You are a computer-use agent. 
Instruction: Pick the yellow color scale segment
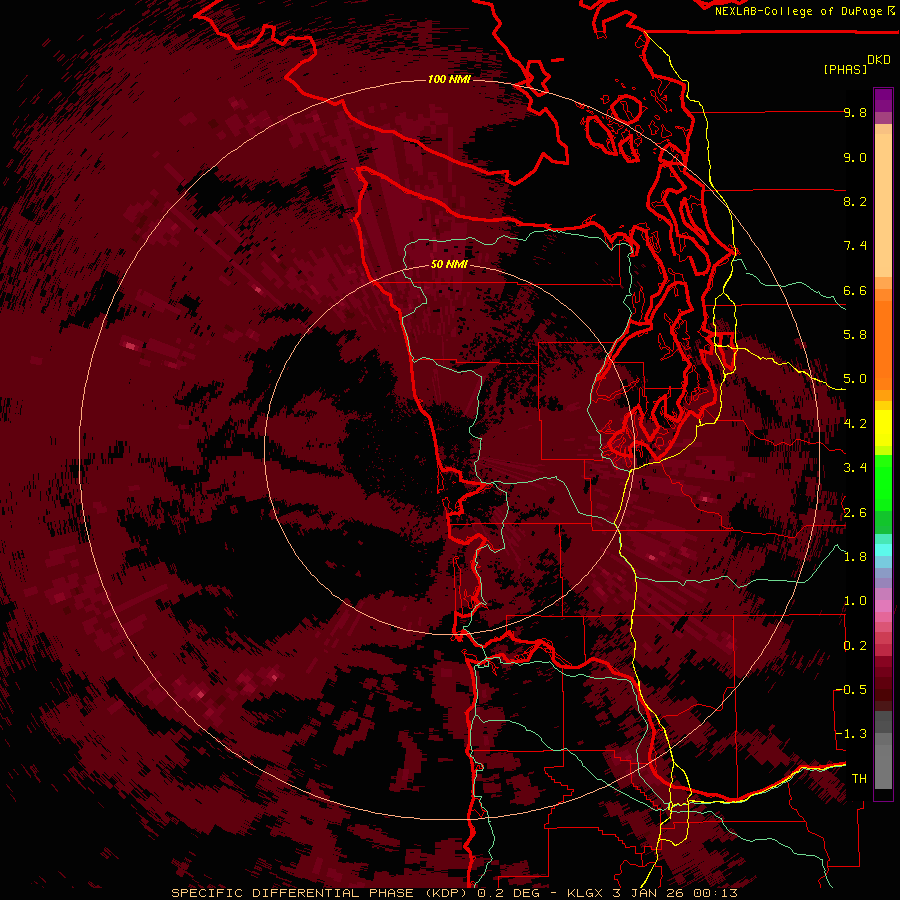[883, 427]
